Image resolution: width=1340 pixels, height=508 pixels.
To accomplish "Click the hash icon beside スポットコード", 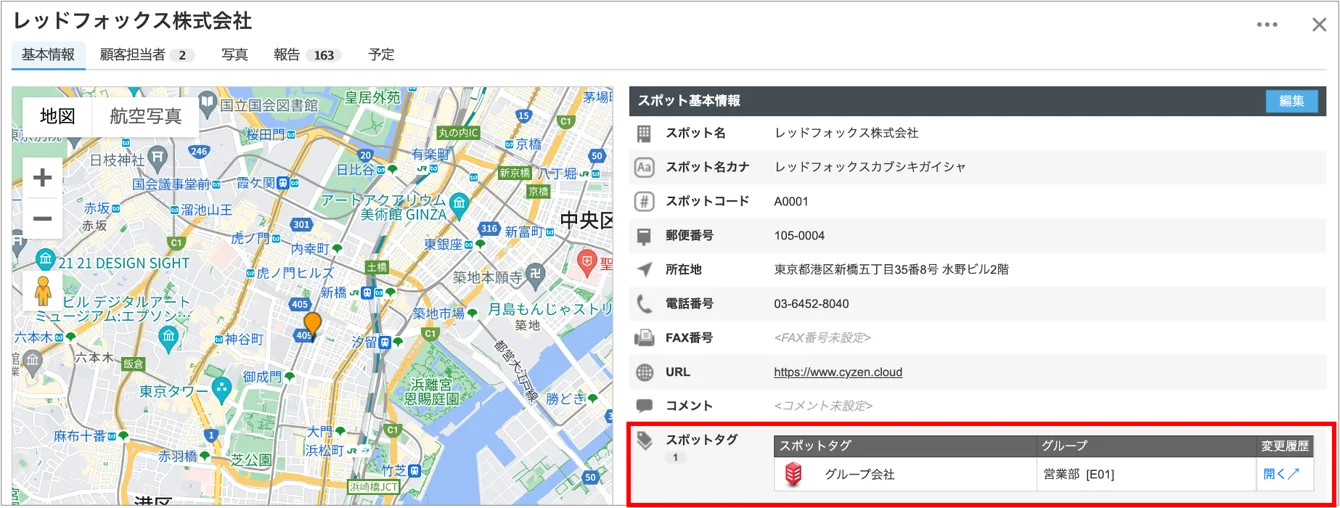I will coord(644,201).
